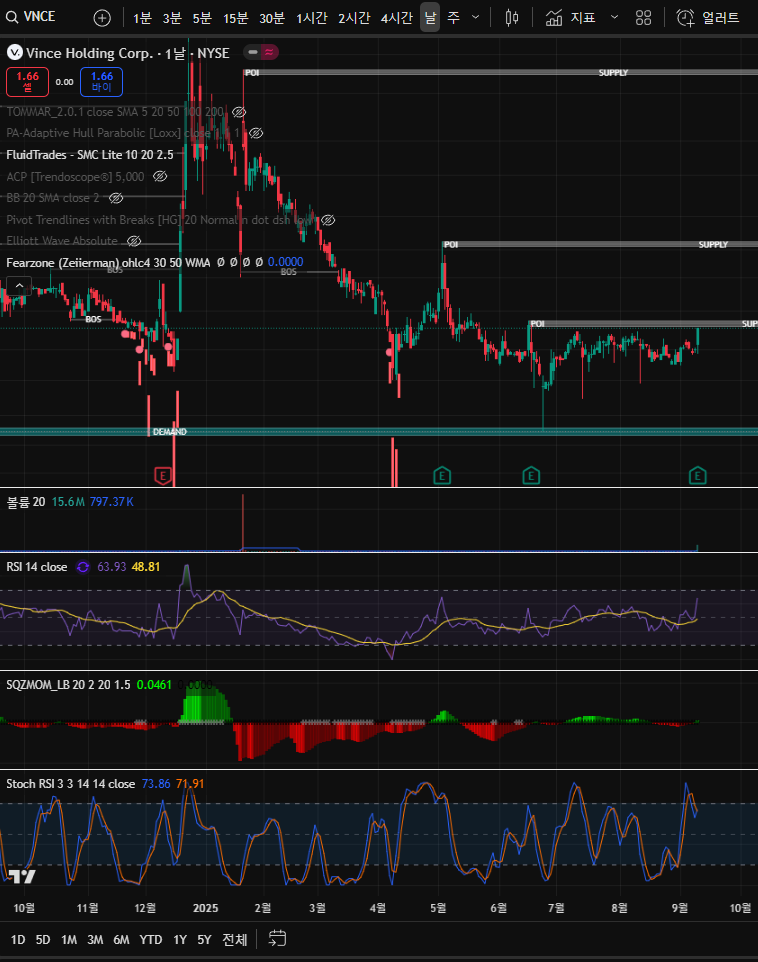Click the purple RSI refresh icon
Screen dimensions: 758x962
point(82,567)
